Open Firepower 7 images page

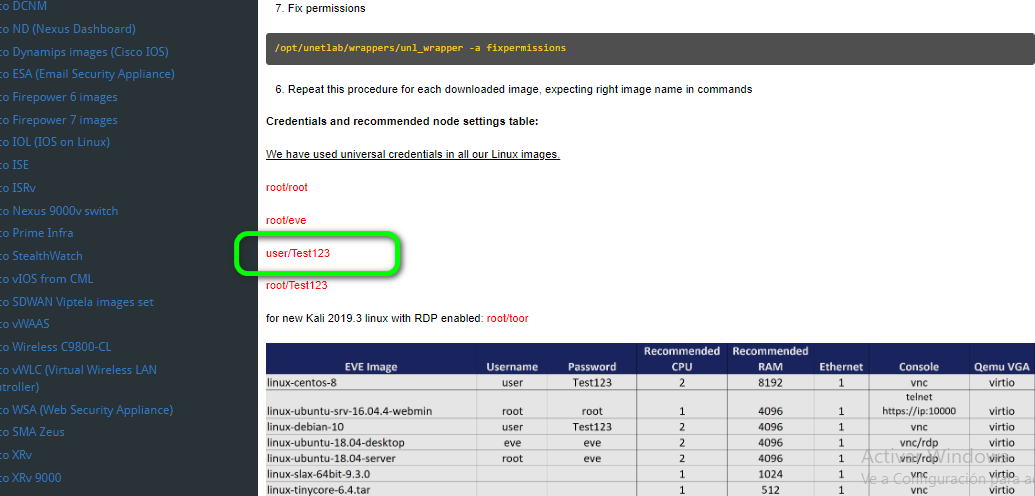point(64,120)
